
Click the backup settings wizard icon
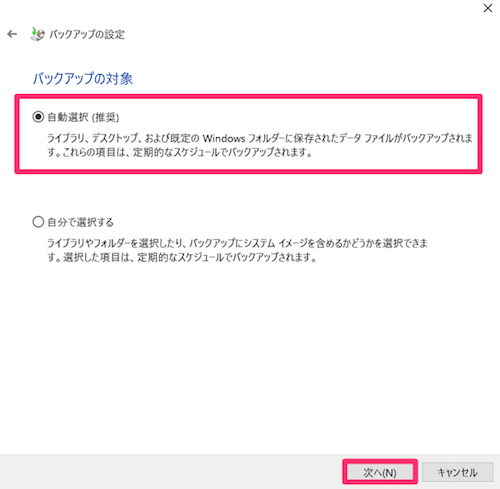tap(37, 34)
